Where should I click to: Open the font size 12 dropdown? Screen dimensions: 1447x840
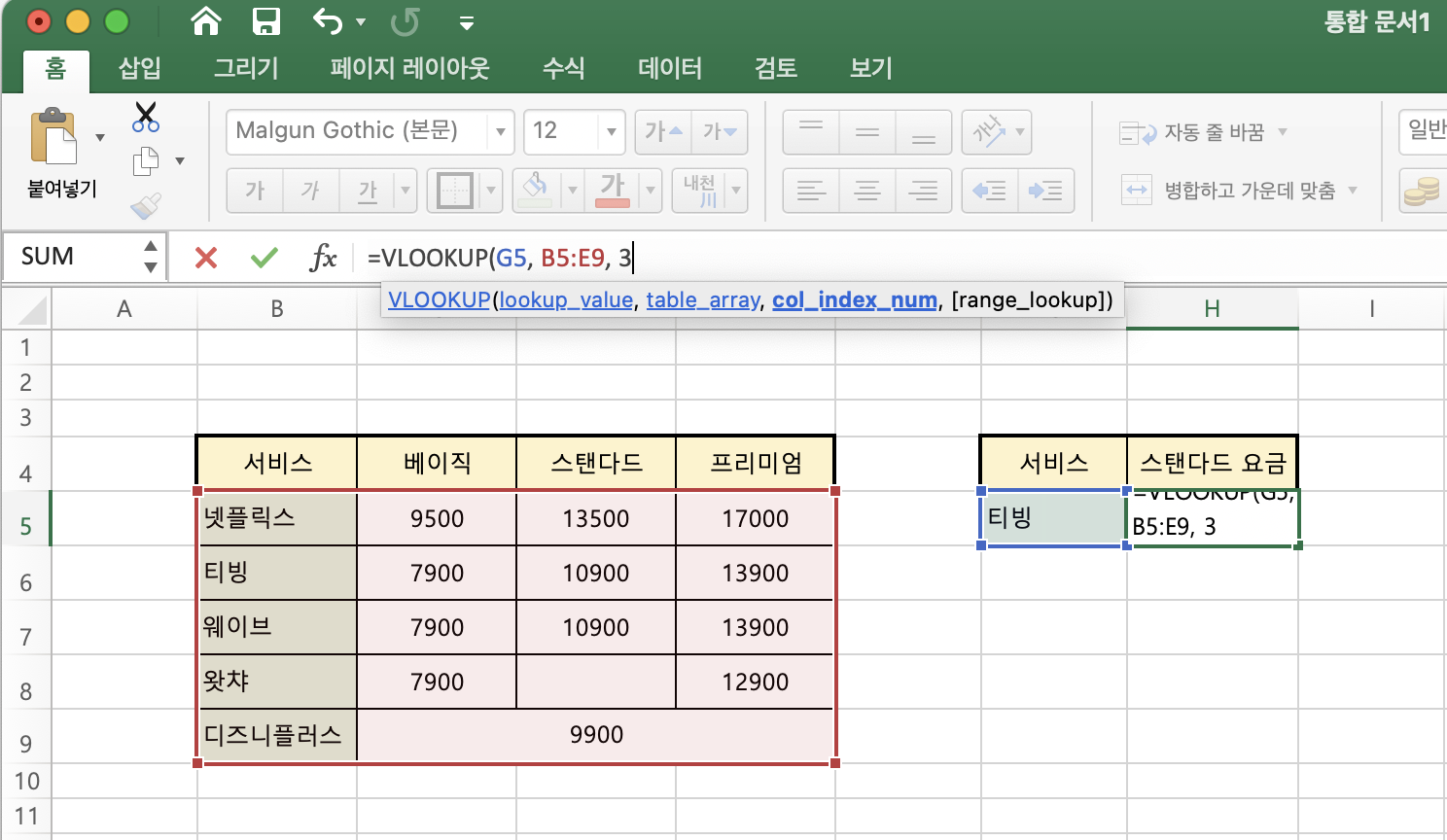[611, 131]
